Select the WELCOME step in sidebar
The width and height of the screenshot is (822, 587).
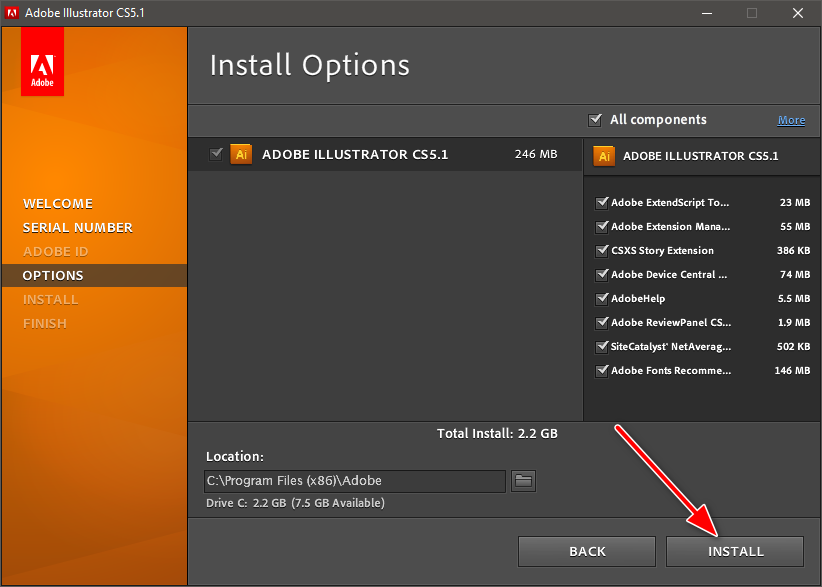(x=58, y=204)
